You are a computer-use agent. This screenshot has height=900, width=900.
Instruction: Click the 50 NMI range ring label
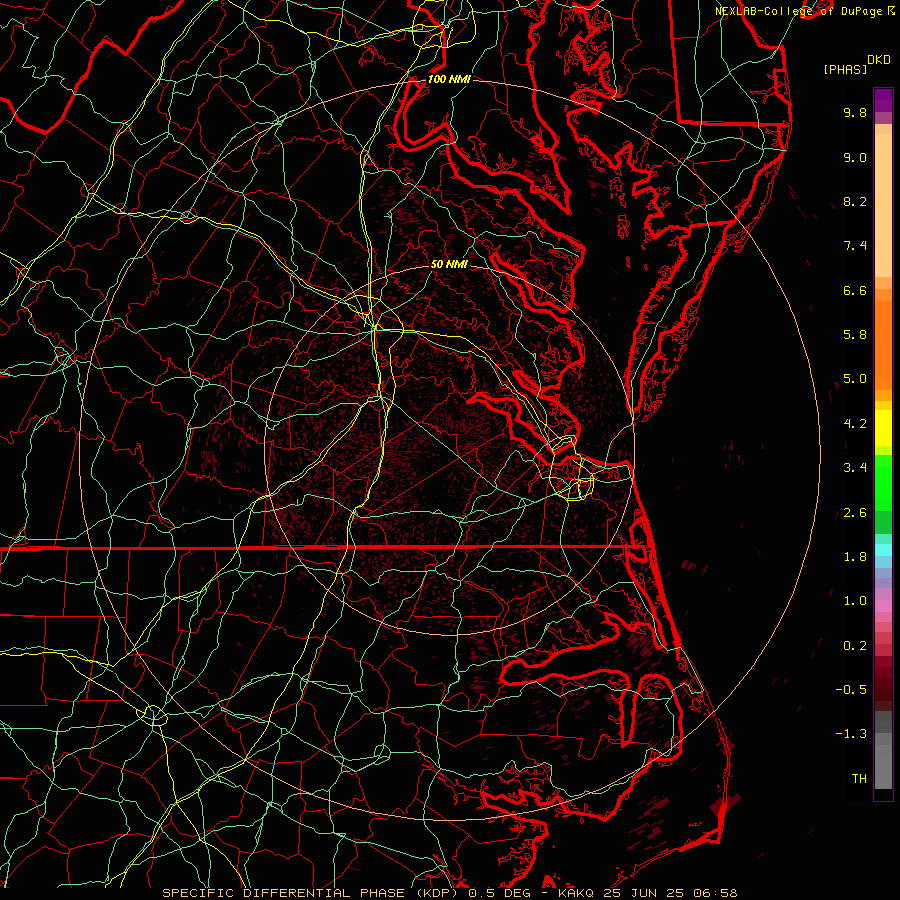(449, 264)
